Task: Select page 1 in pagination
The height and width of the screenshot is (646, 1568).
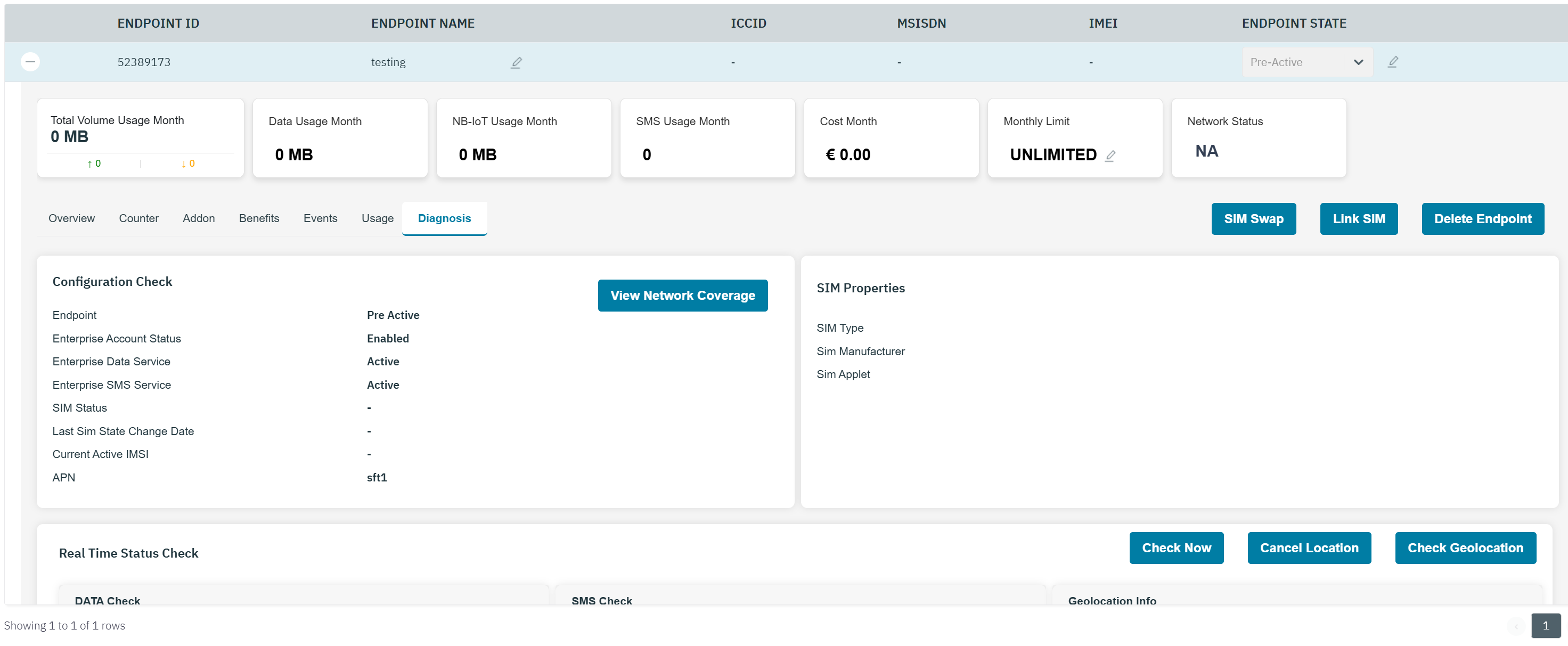Action: click(x=1546, y=625)
